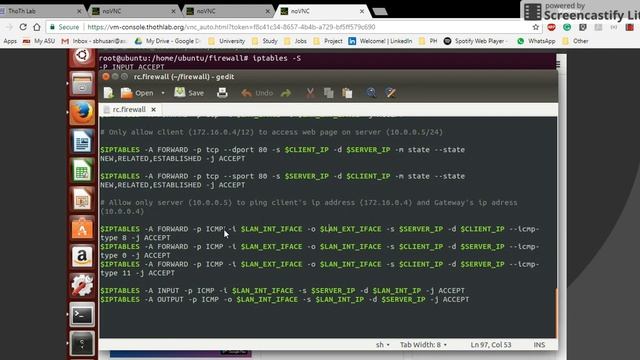Copy selection with the copy icon
The height and width of the screenshot is (360, 640).
(329, 93)
